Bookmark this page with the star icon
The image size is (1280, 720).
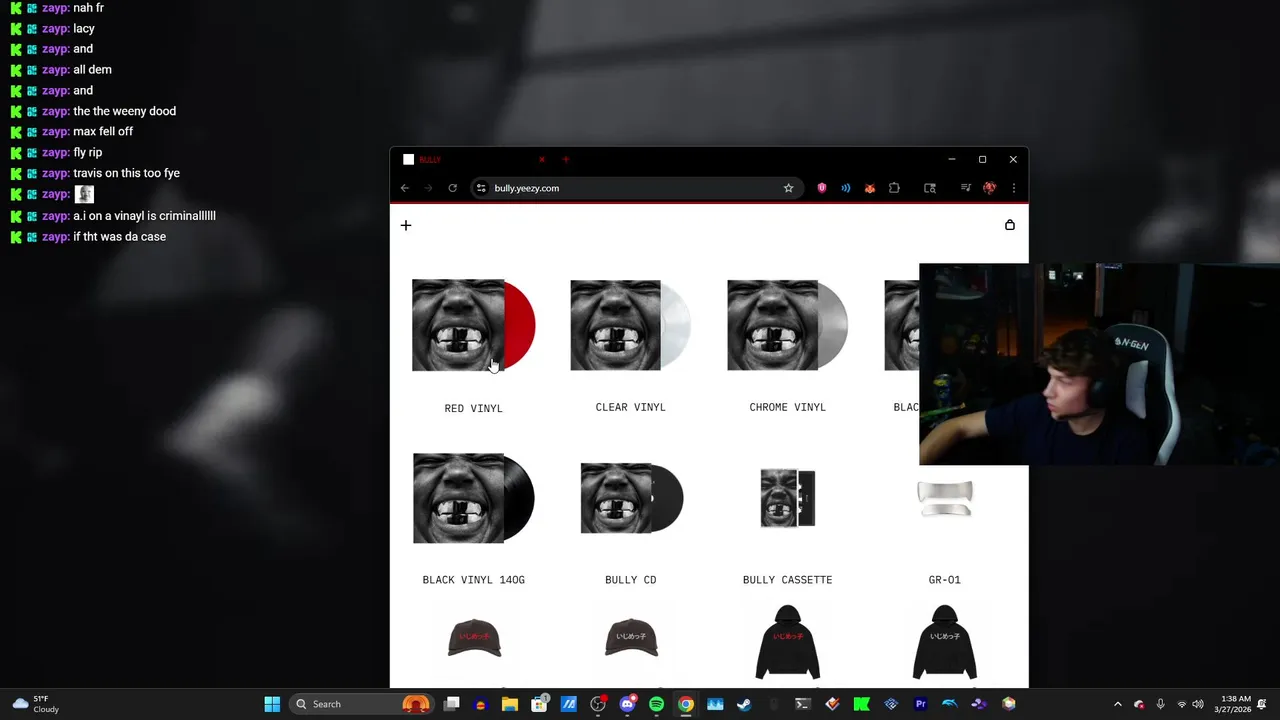point(788,188)
